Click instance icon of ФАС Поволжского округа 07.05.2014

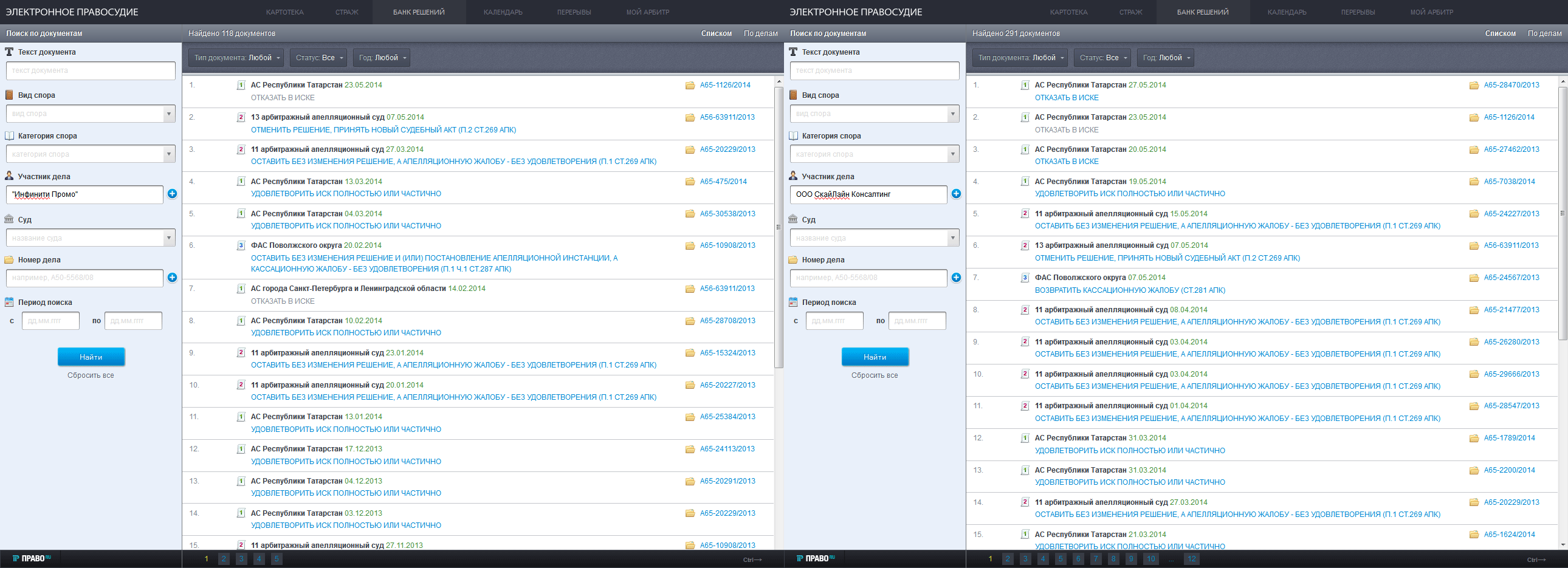click(1025, 277)
